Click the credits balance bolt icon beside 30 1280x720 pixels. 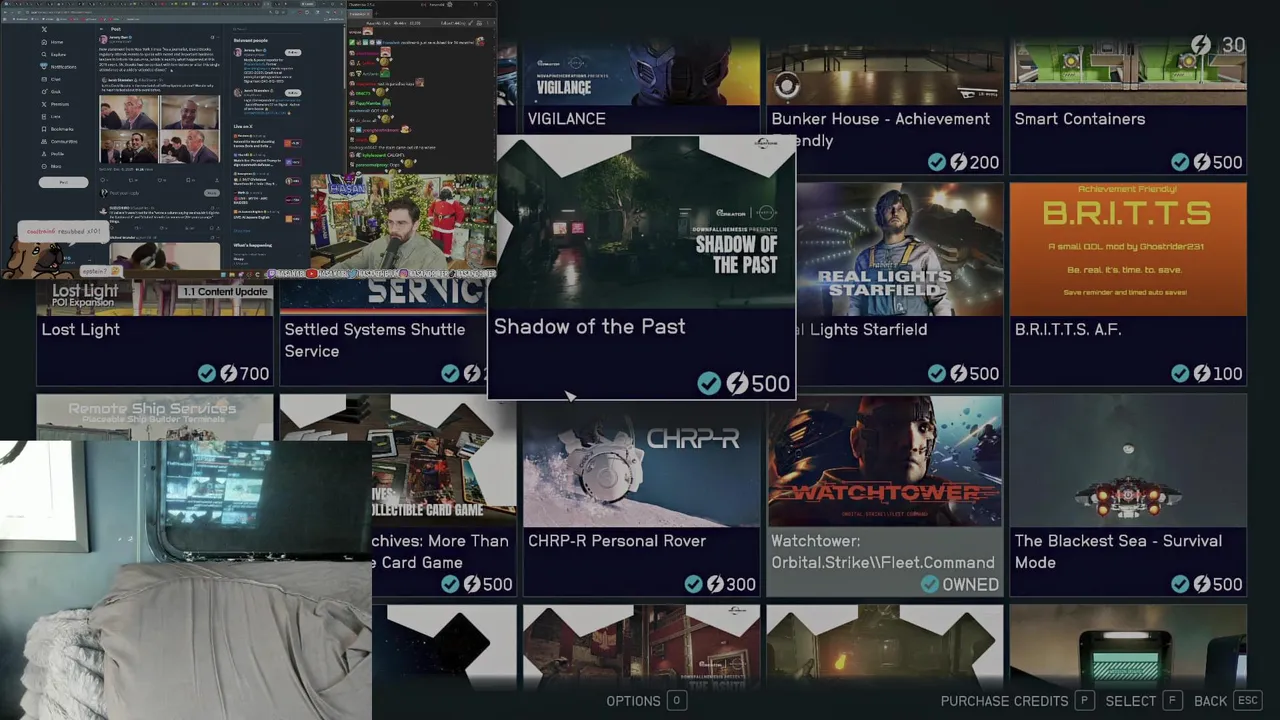(x=1201, y=45)
